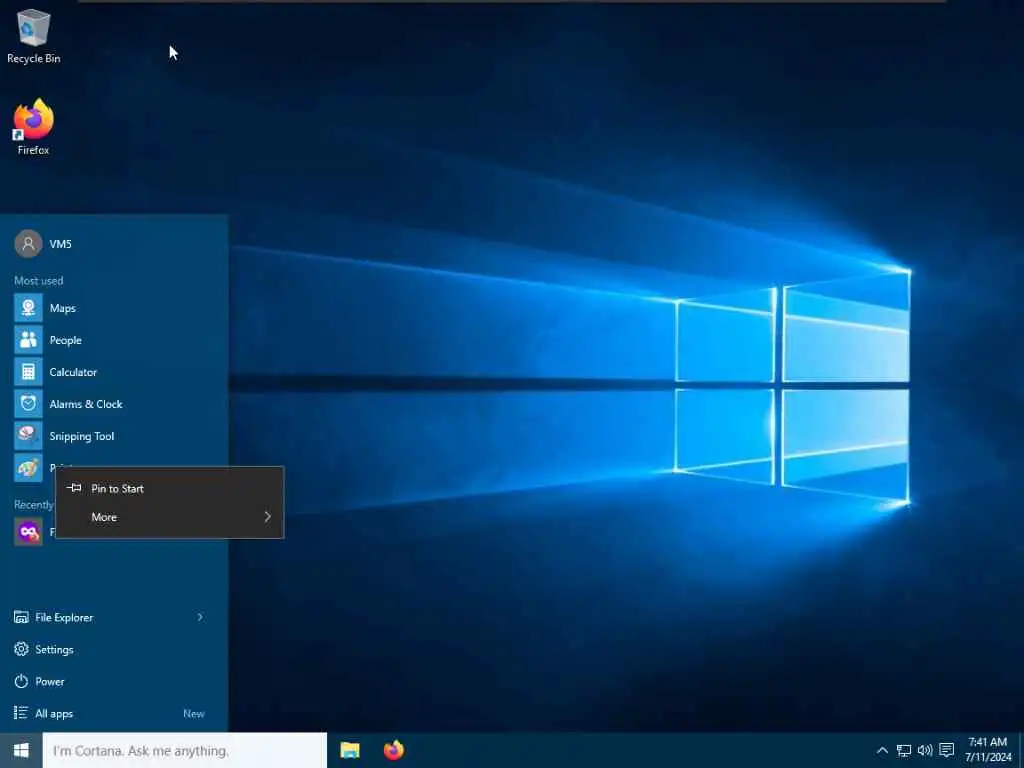Open Firefox from the taskbar
Viewport: 1024px width, 768px height.
click(393, 750)
